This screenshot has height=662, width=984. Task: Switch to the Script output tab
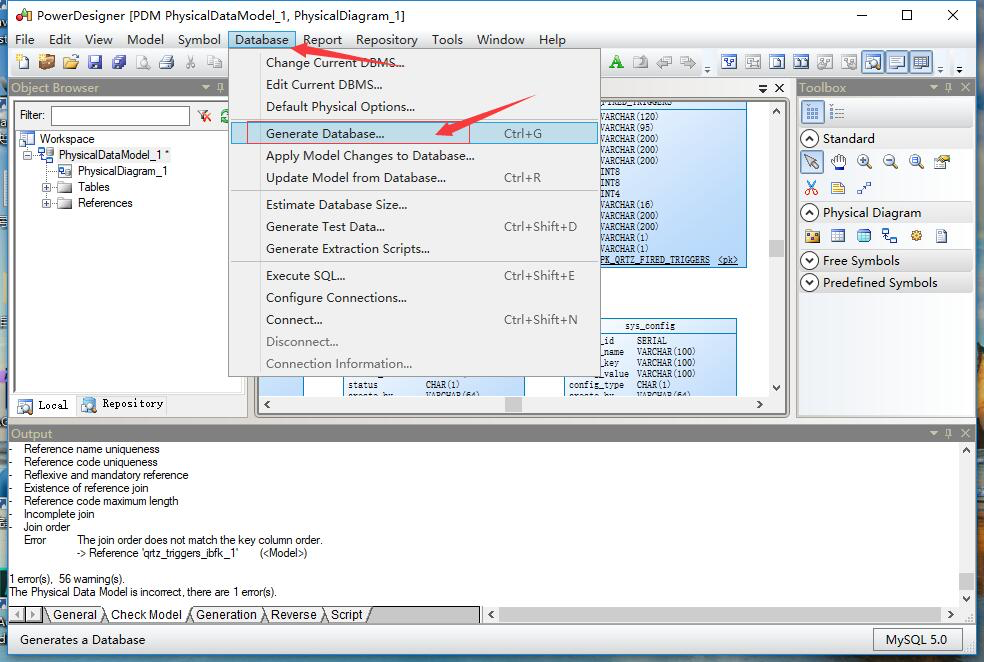coord(346,615)
